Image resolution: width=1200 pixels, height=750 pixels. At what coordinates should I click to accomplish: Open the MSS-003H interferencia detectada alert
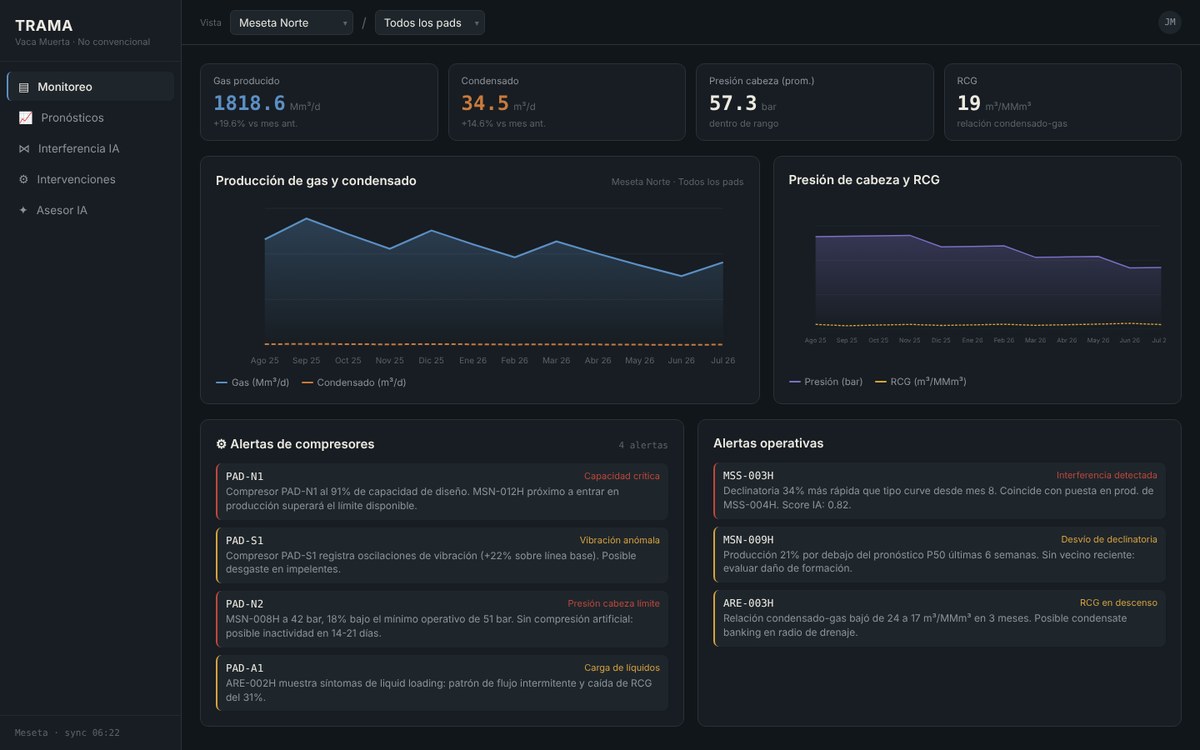tap(939, 490)
